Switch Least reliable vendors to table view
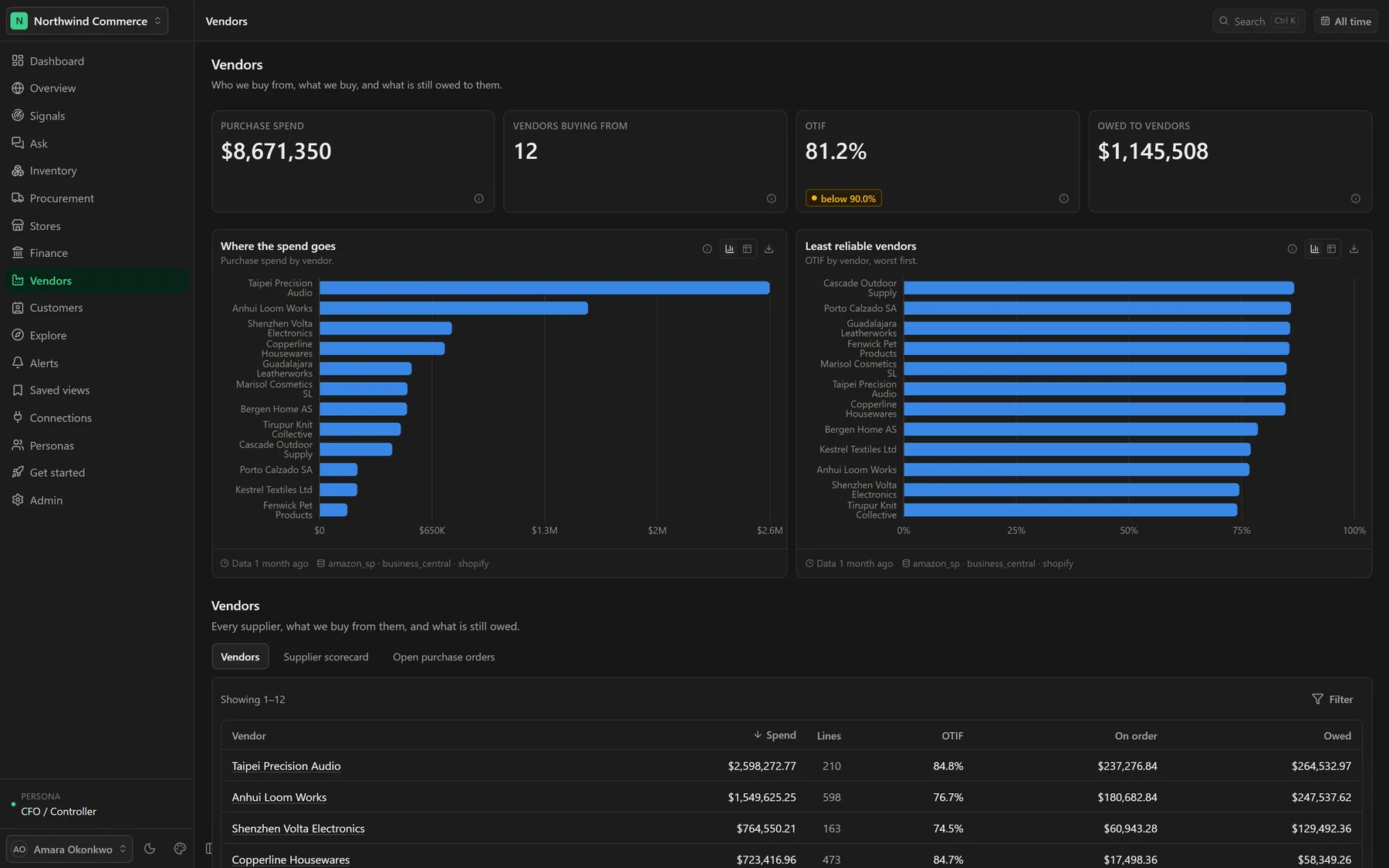 [1332, 249]
